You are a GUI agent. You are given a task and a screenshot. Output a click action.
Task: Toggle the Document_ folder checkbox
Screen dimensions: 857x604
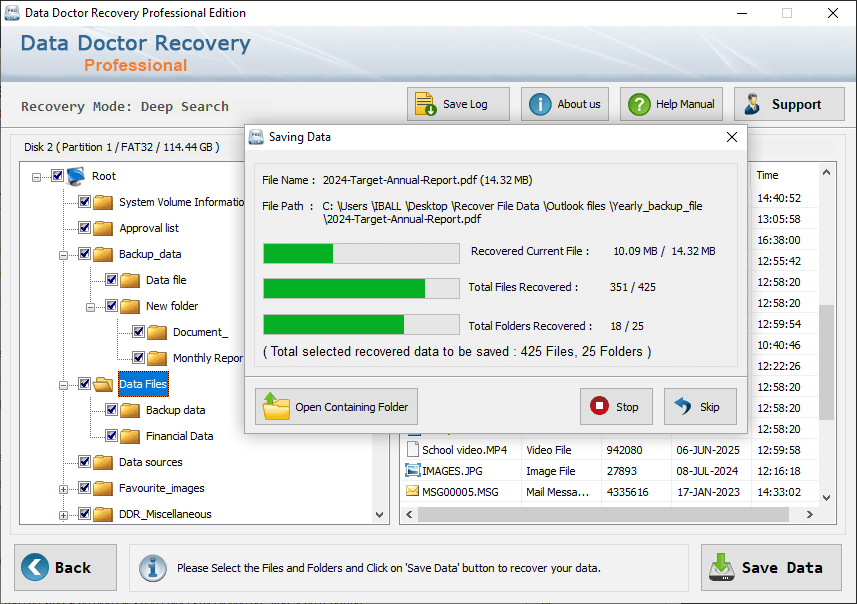coord(138,331)
